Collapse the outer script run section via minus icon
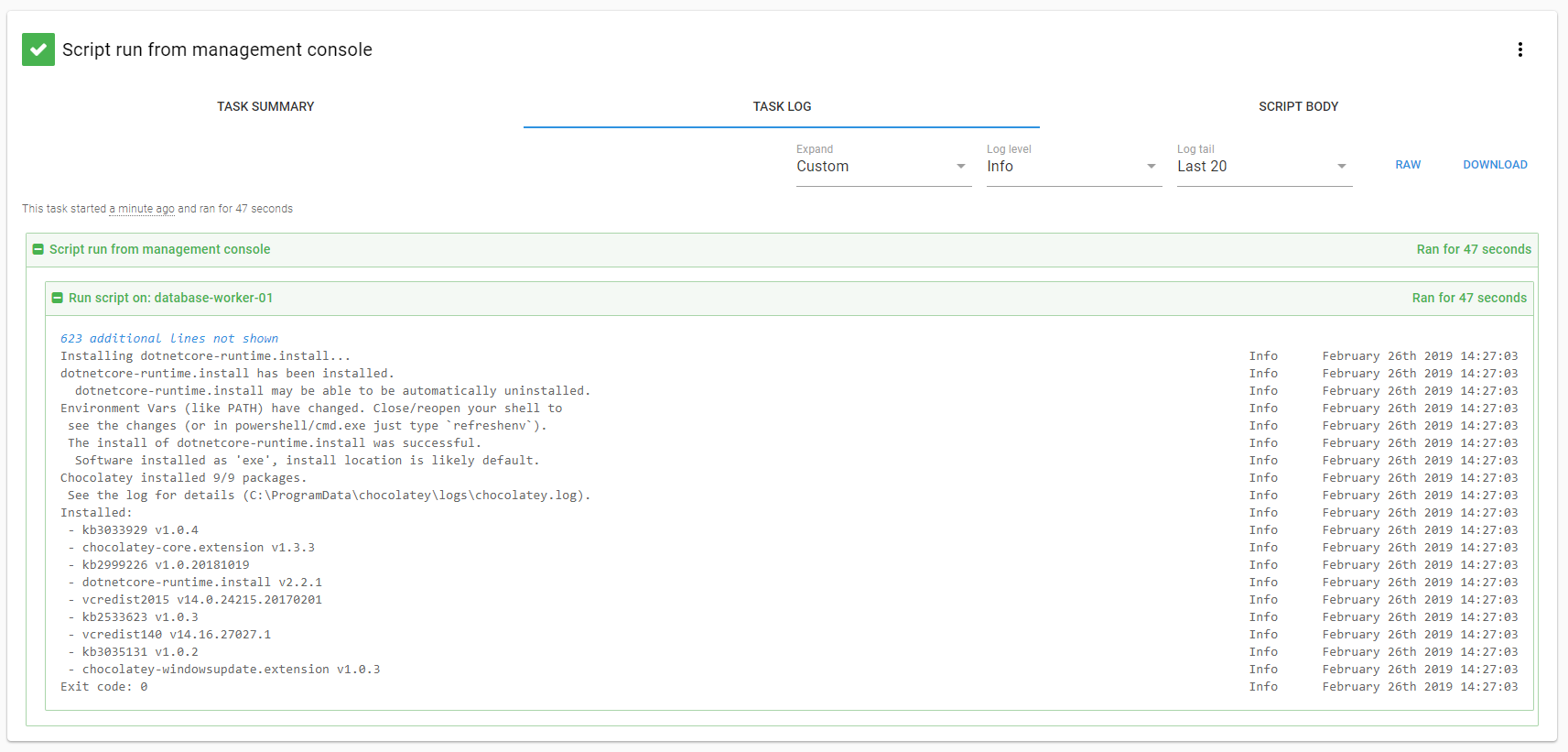1568x752 pixels. (38, 249)
